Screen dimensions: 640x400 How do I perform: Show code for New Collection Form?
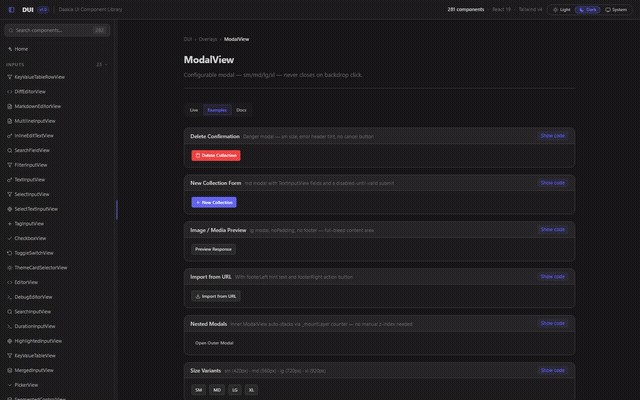point(553,183)
